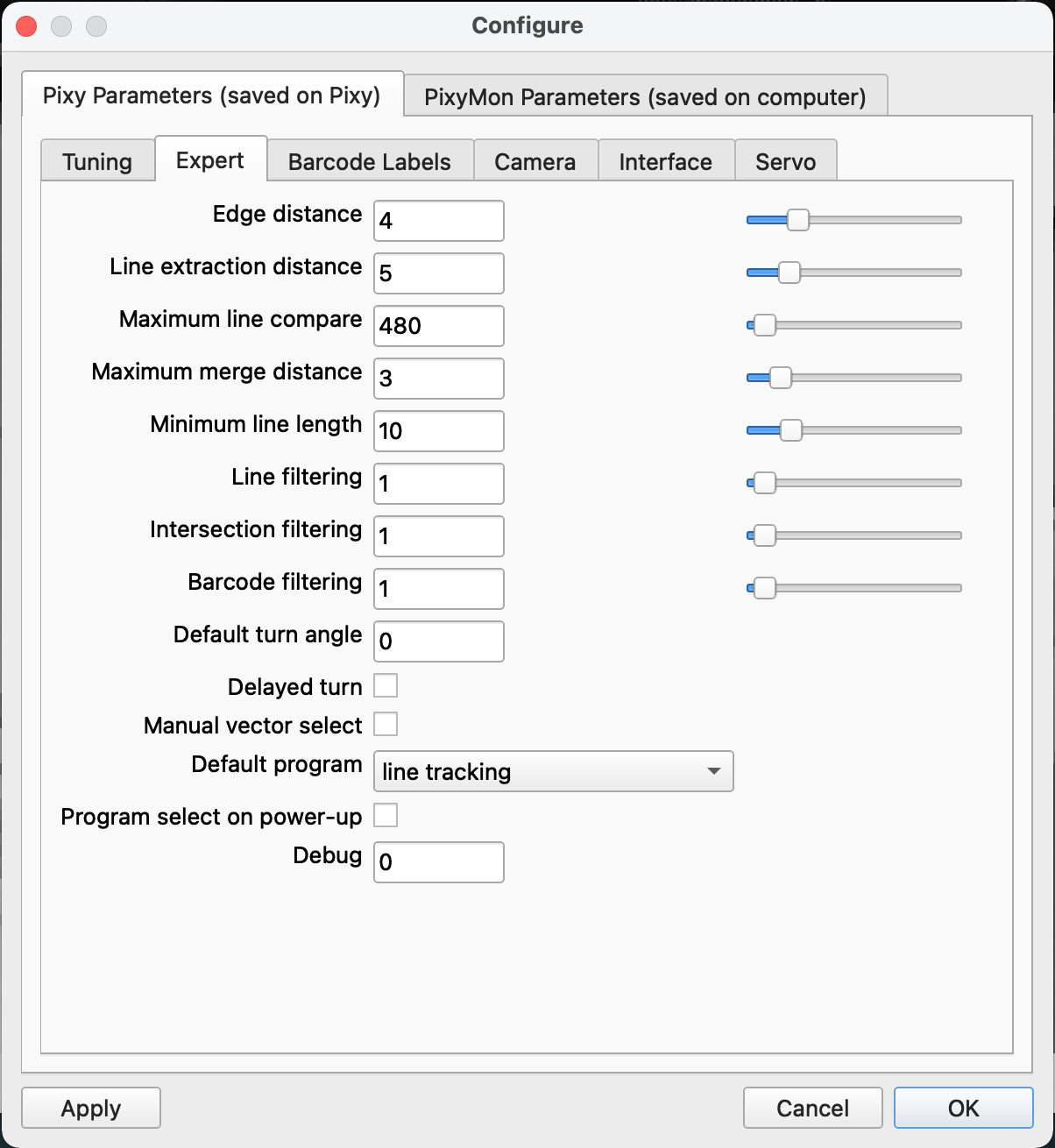Click the Apply button
The width and height of the screenshot is (1055, 1148).
(x=91, y=1109)
